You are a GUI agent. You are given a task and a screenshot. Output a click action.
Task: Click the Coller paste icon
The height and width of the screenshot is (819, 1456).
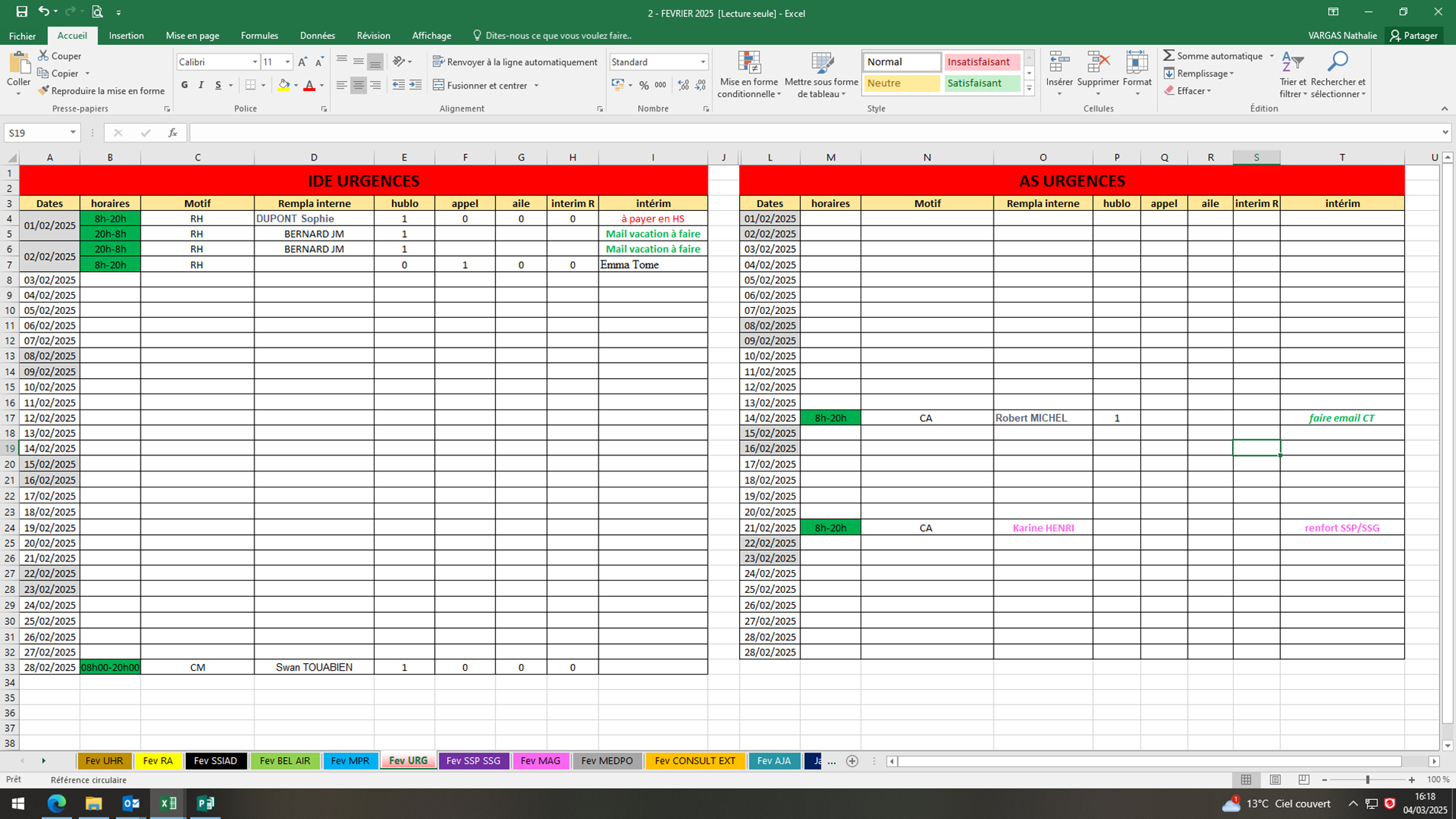pyautogui.click(x=18, y=64)
